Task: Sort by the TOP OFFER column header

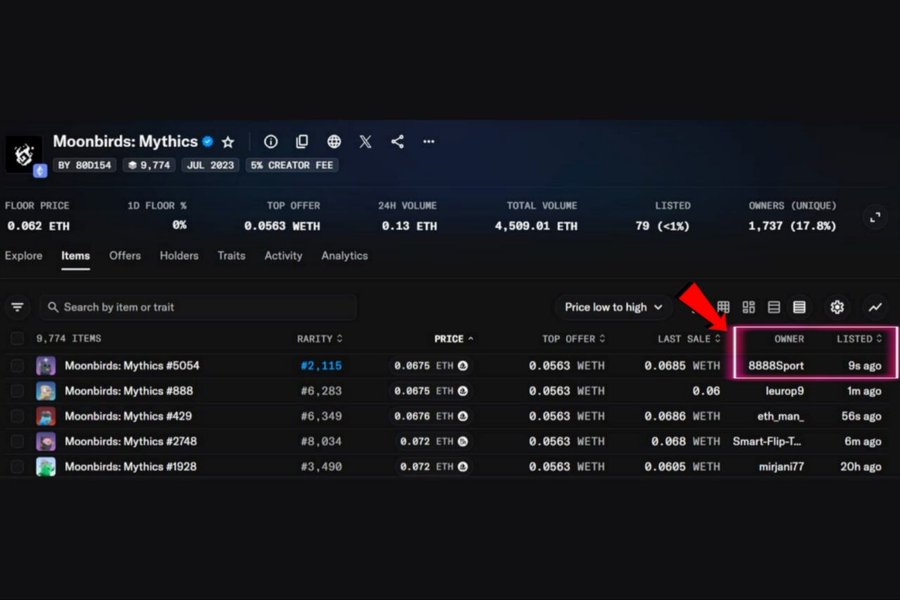Action: [573, 339]
